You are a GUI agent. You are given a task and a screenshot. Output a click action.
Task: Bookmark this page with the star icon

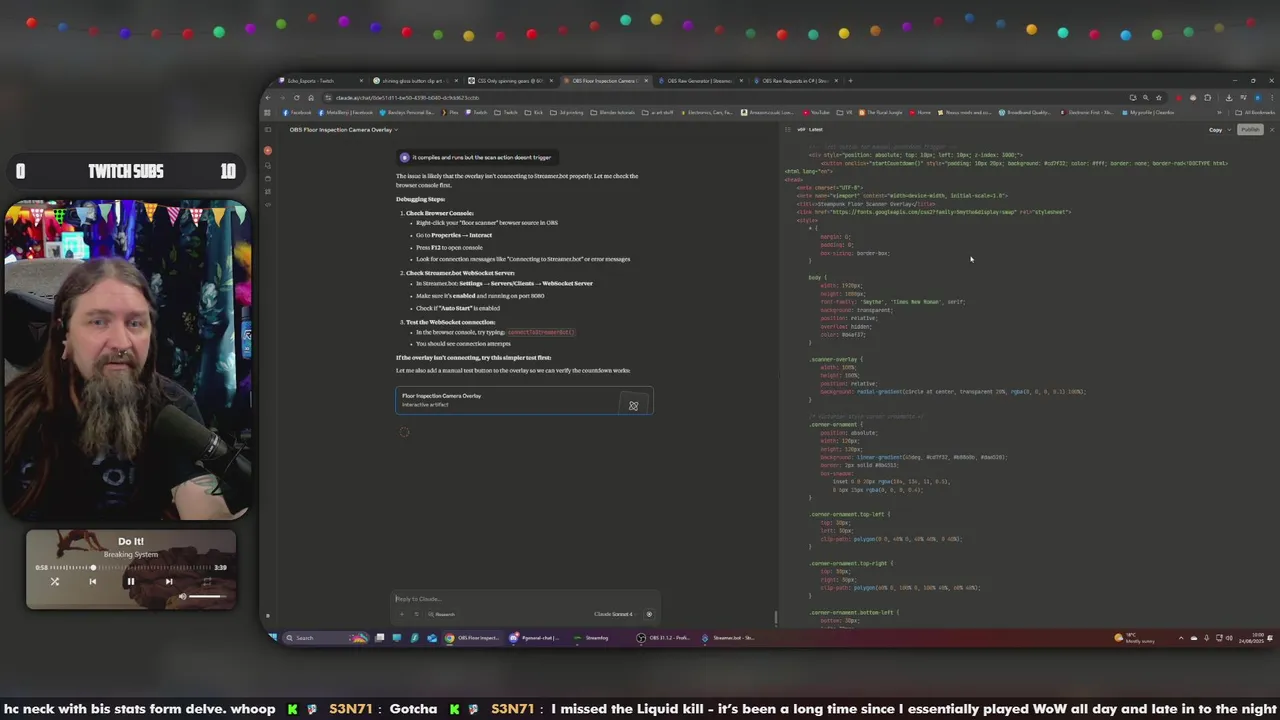coord(1158,97)
